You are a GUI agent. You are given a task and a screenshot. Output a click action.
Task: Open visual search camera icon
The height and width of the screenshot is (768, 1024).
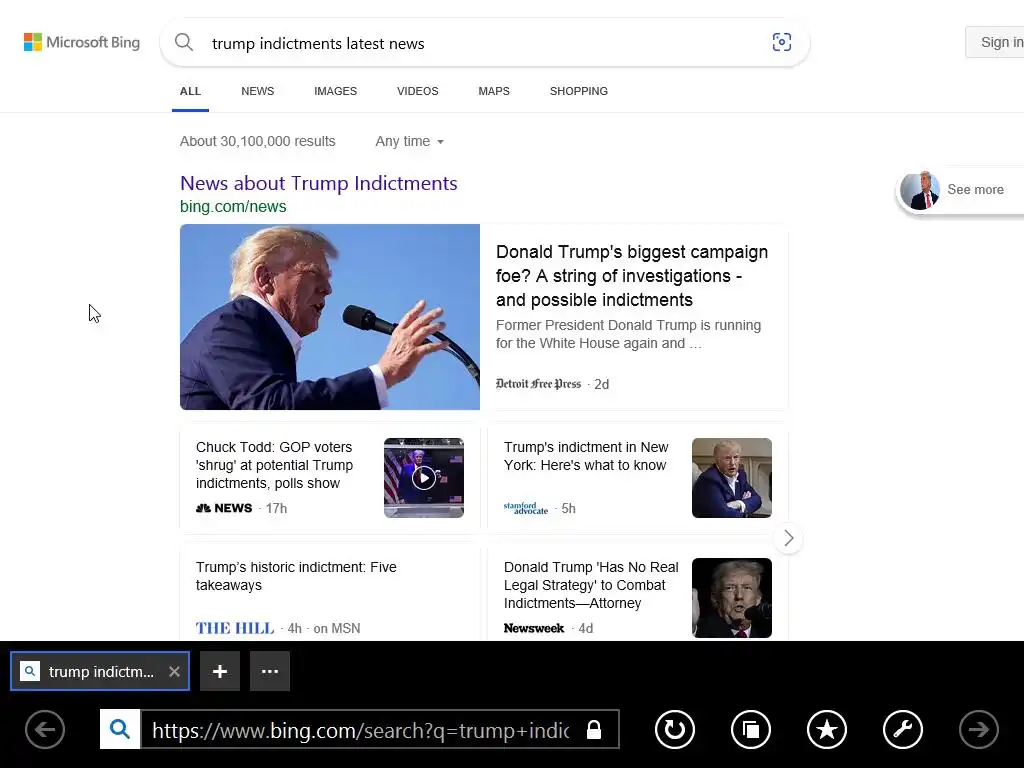click(x=782, y=42)
